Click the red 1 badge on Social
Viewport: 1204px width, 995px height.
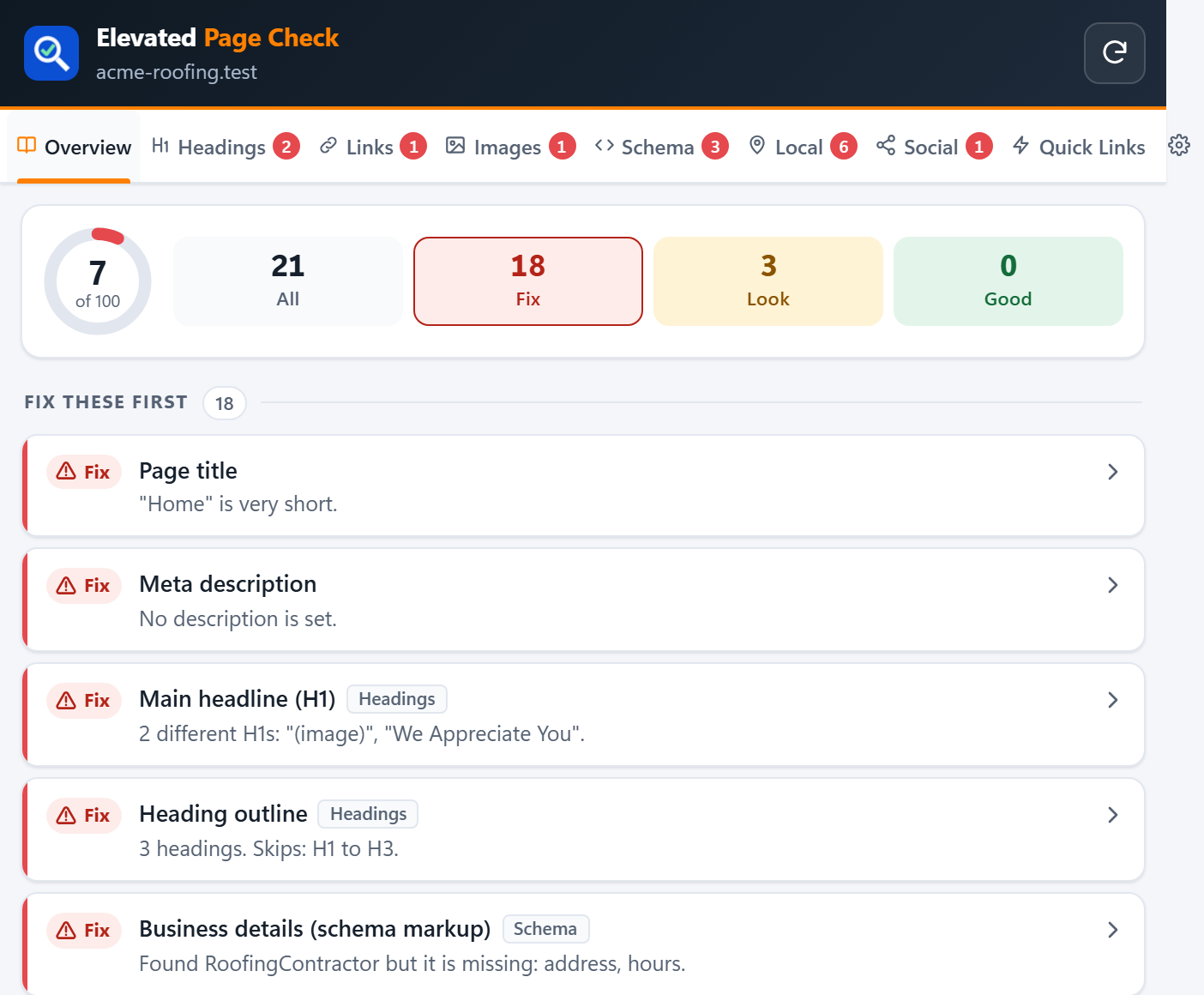(x=979, y=147)
